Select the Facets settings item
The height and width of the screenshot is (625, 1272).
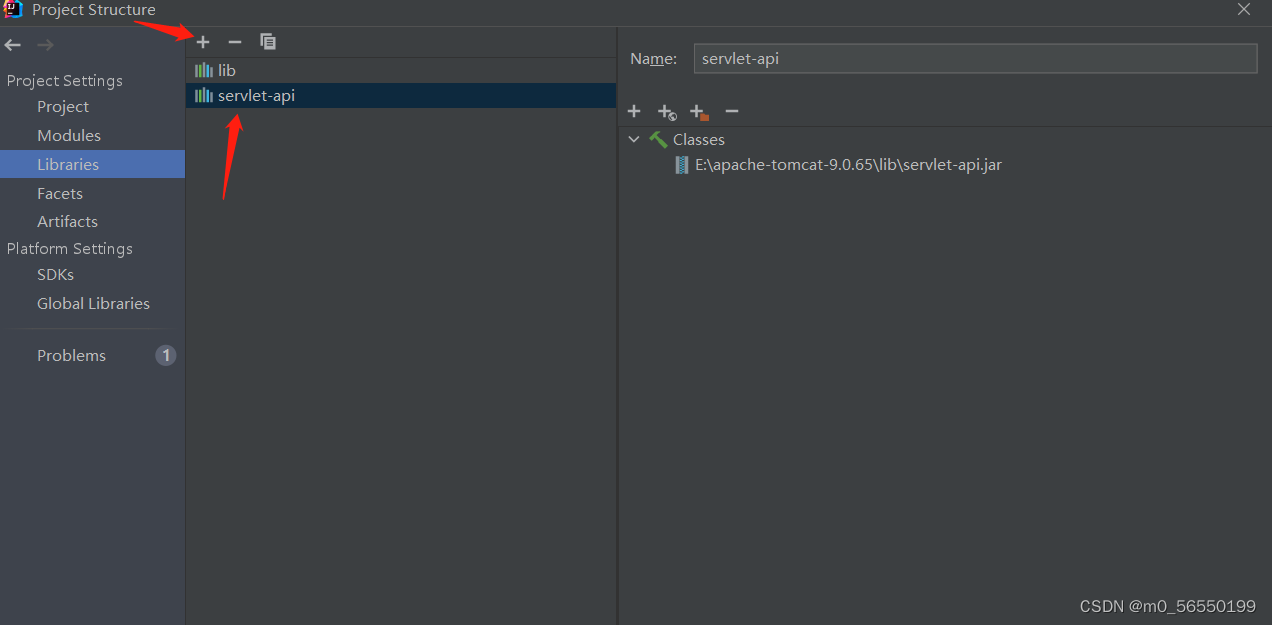coord(60,194)
